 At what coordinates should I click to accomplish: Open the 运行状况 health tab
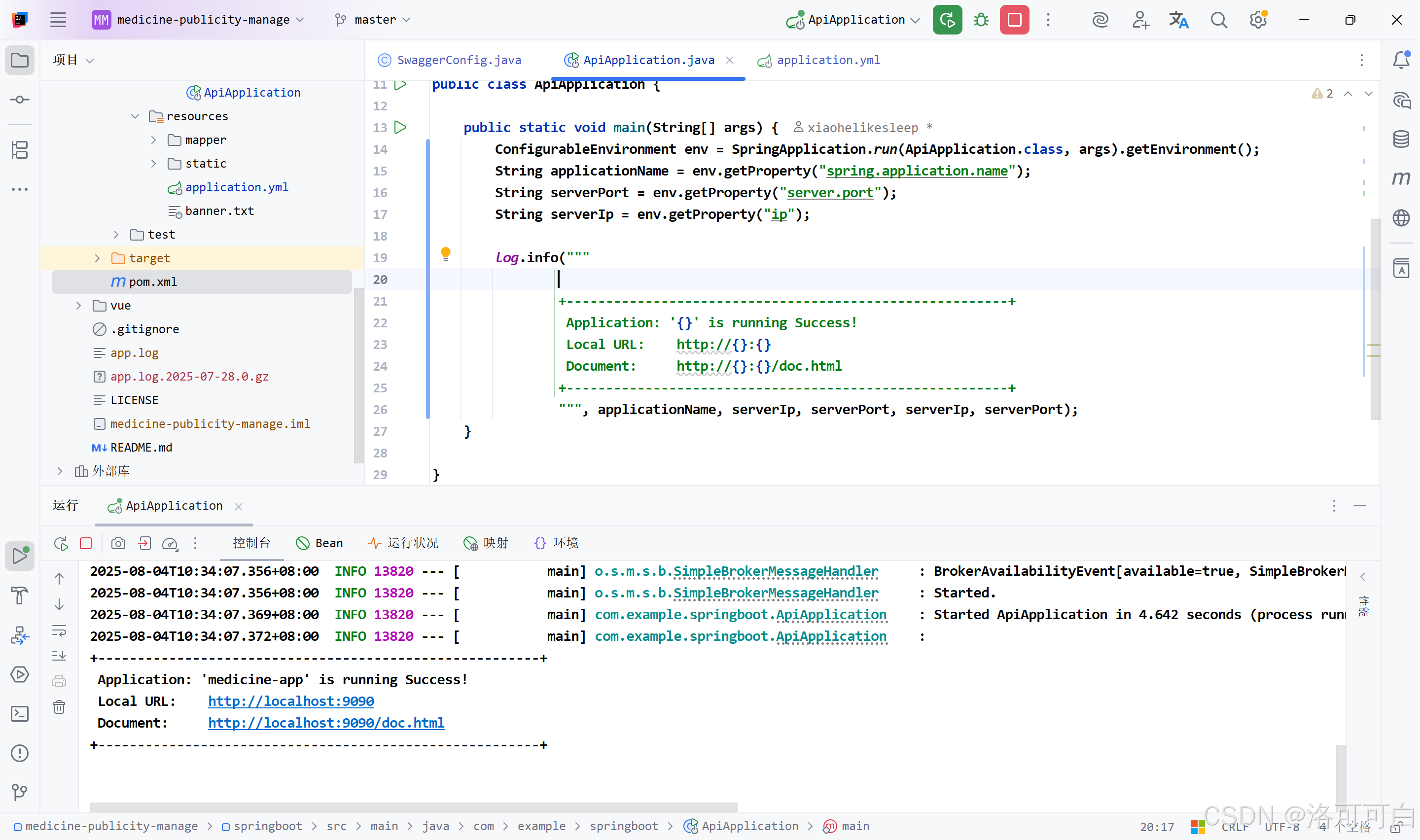(x=402, y=543)
